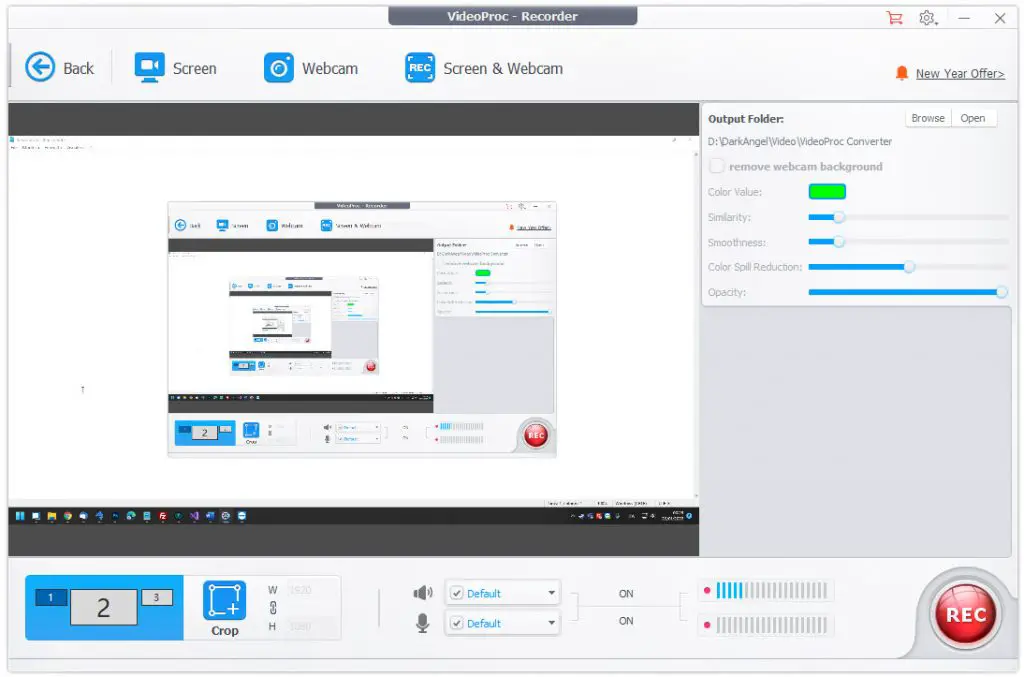Viewport: 1024px width, 677px height.
Task: Click the H height input field
Action: [311, 626]
